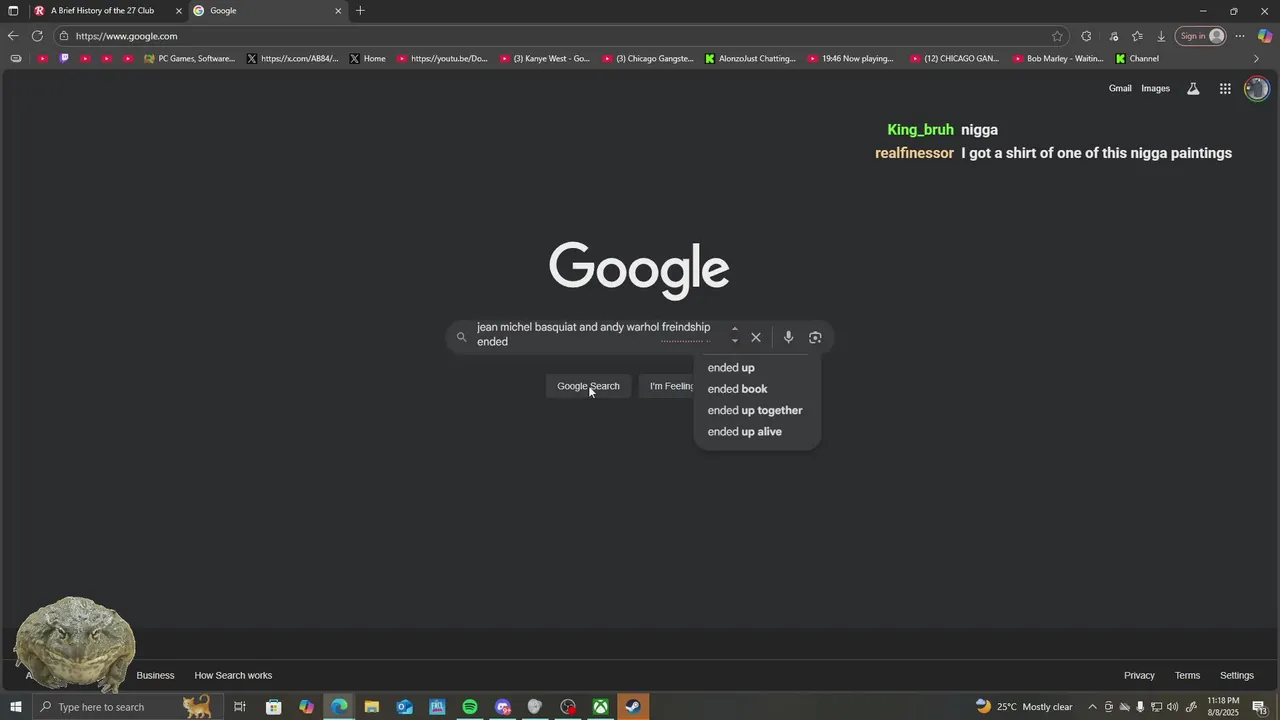The height and width of the screenshot is (720, 1280).
Task: Open the Windows Start menu
Action: click(15, 707)
